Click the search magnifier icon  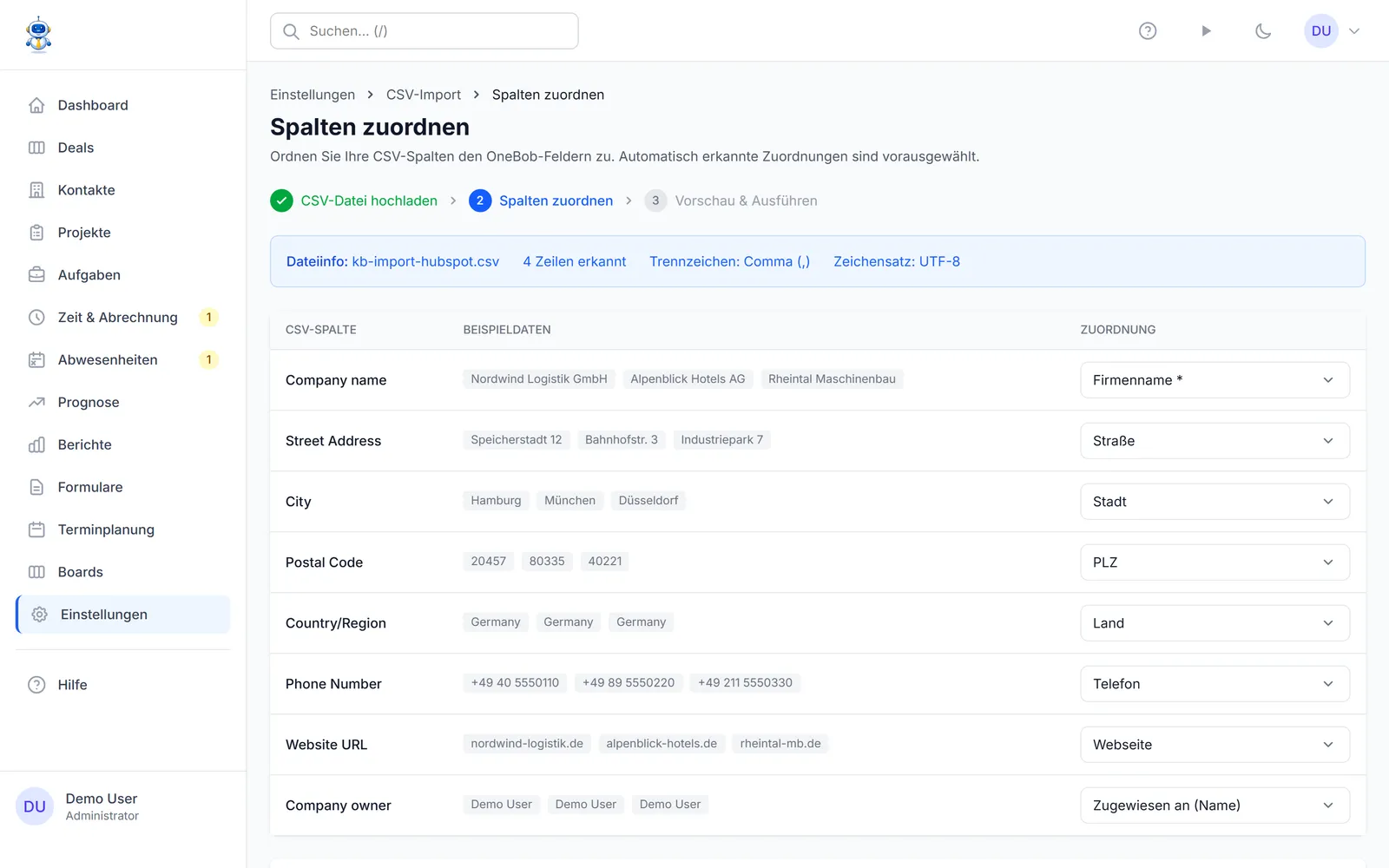coord(292,31)
